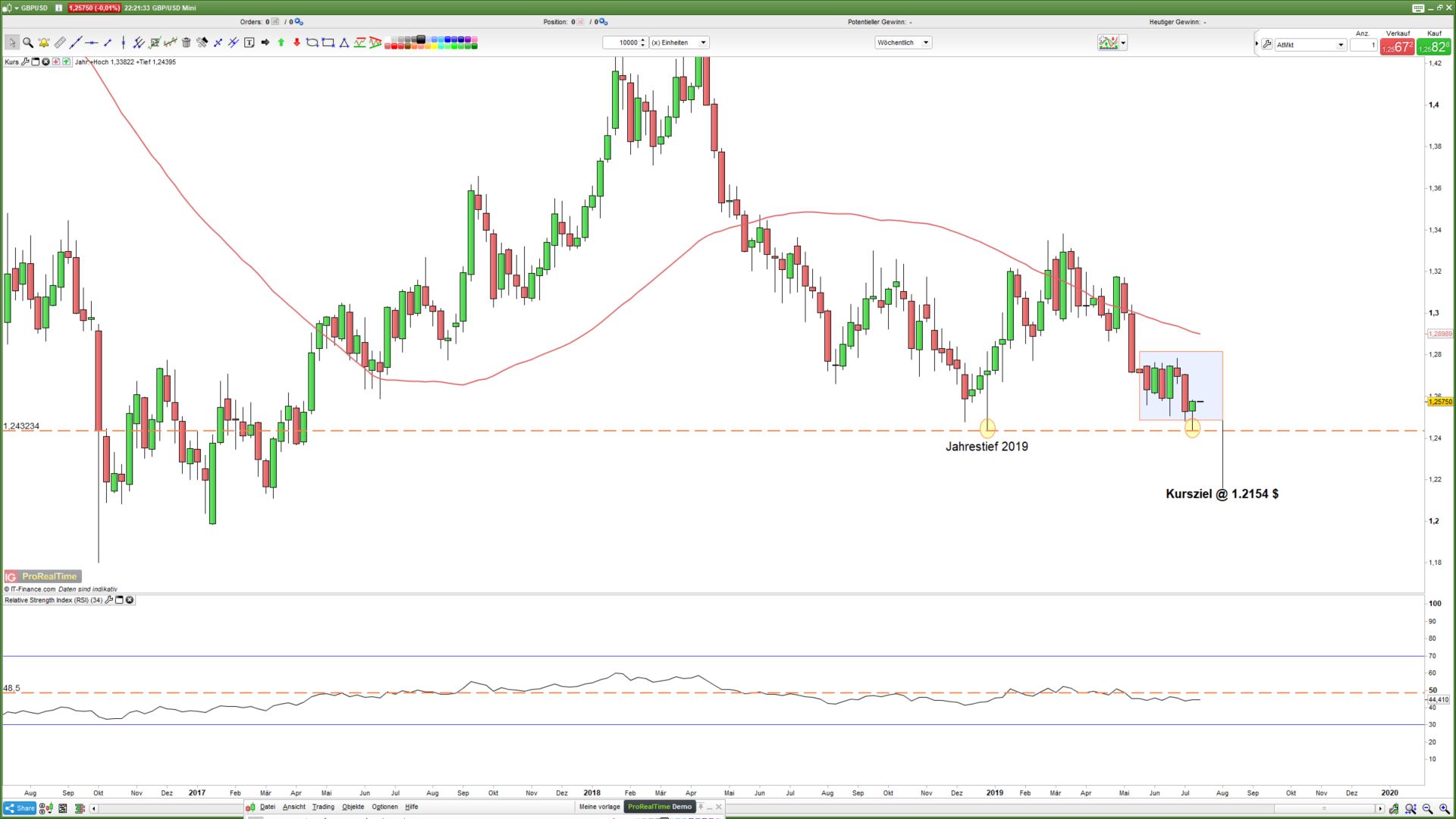1456x819 pixels.
Task: Remove the Kurs price panel
Action: pyautogui.click(x=45, y=62)
